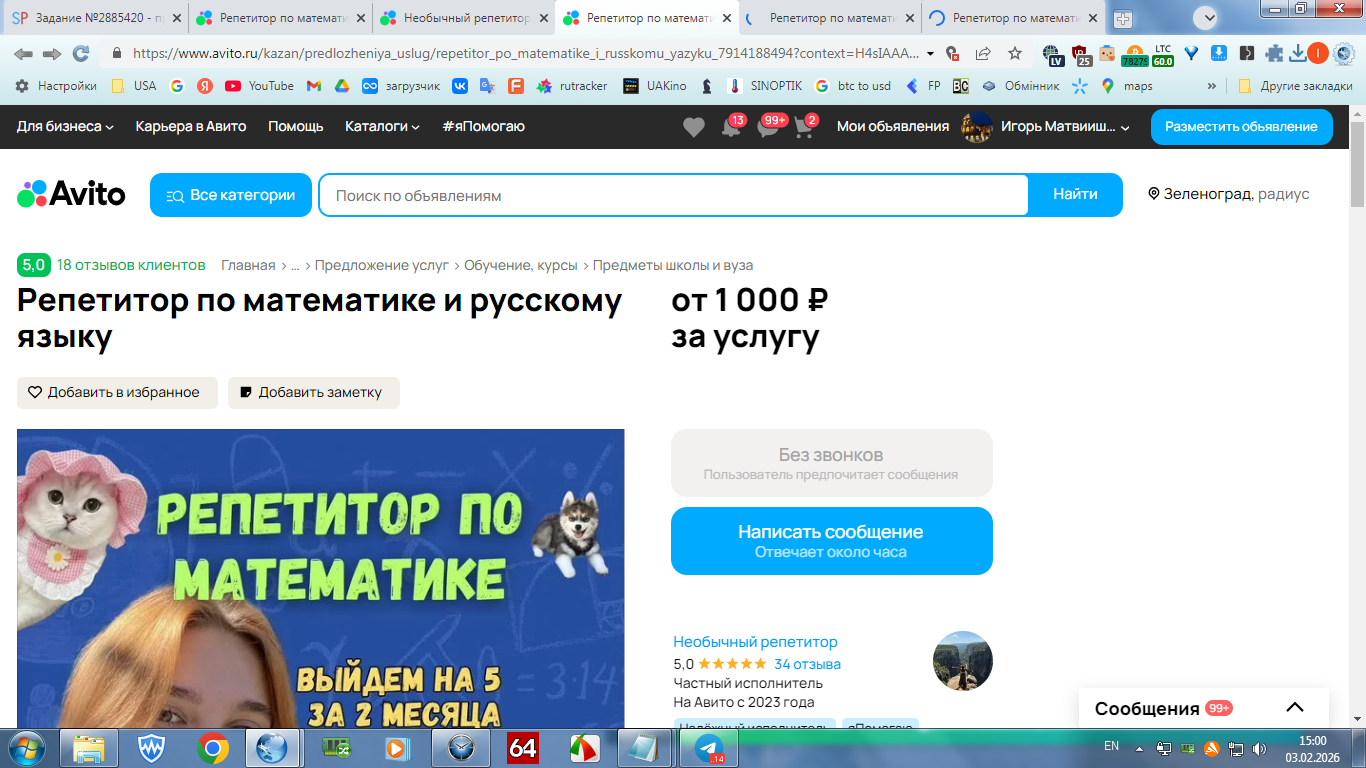Click Добавить в избранное button

[117, 393]
